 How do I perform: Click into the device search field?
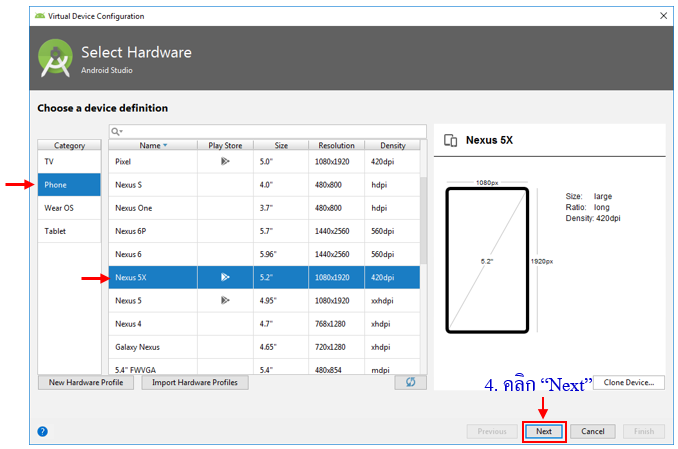tap(270, 131)
